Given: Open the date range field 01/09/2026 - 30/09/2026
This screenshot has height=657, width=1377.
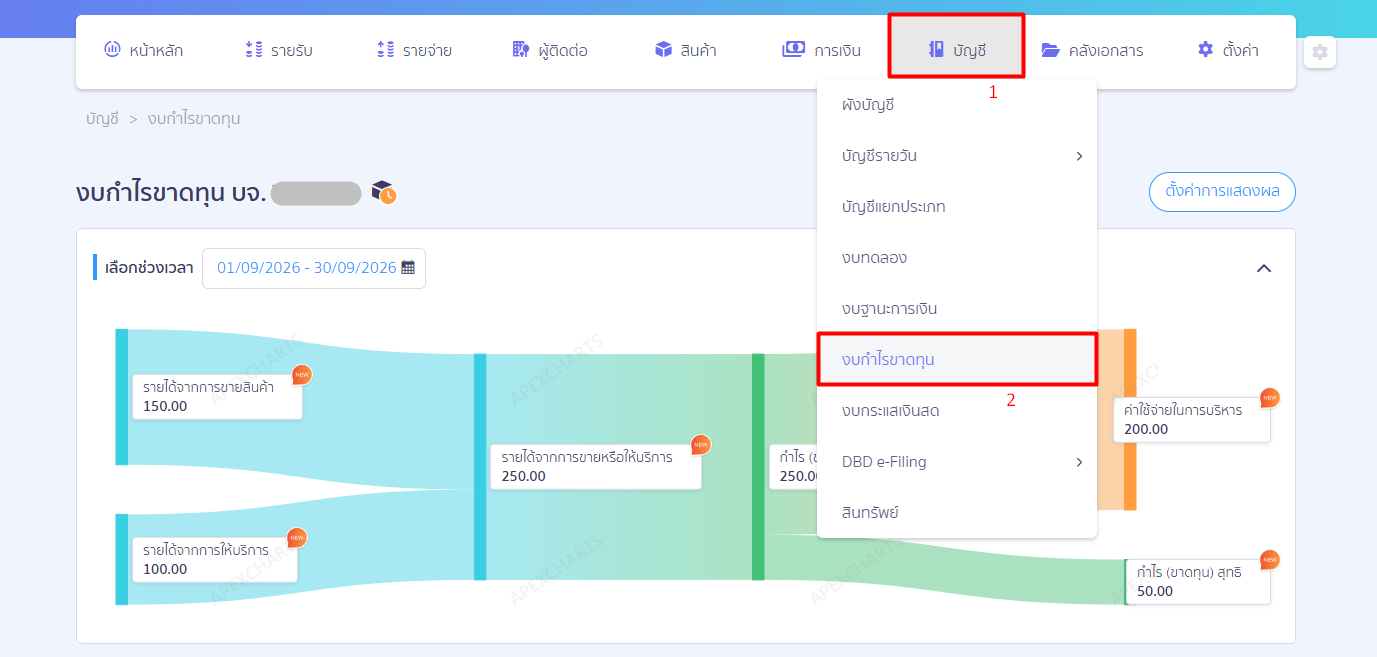Looking at the screenshot, I should point(314,268).
